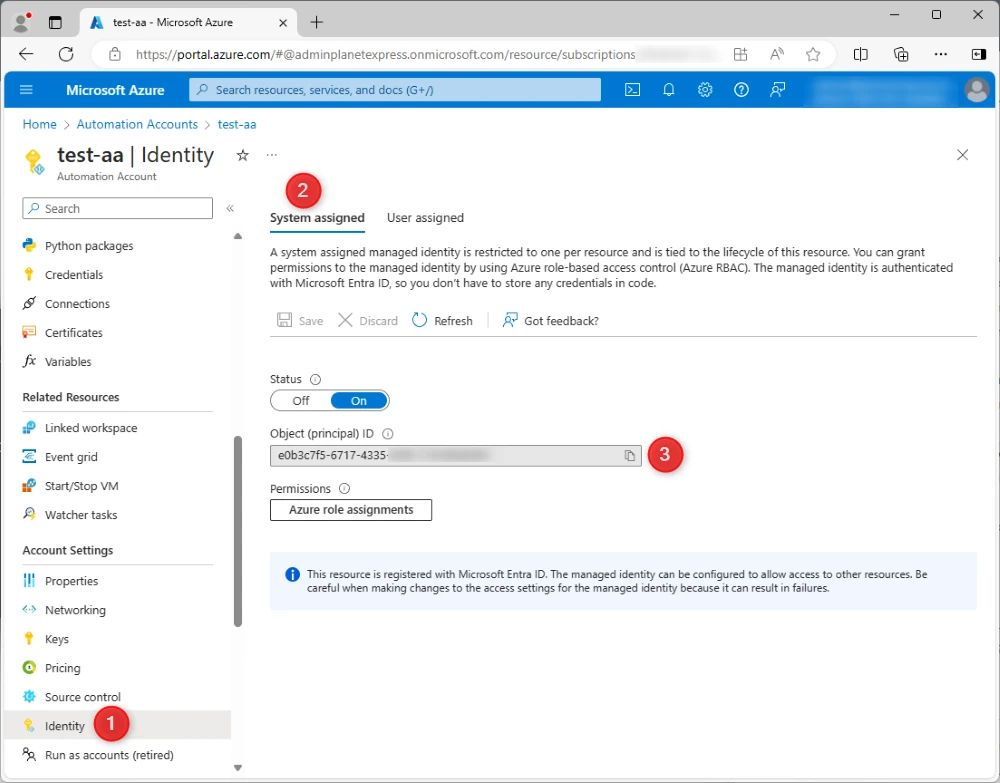Click the Object (principal) ID field
This screenshot has width=1000, height=783.
(455, 455)
